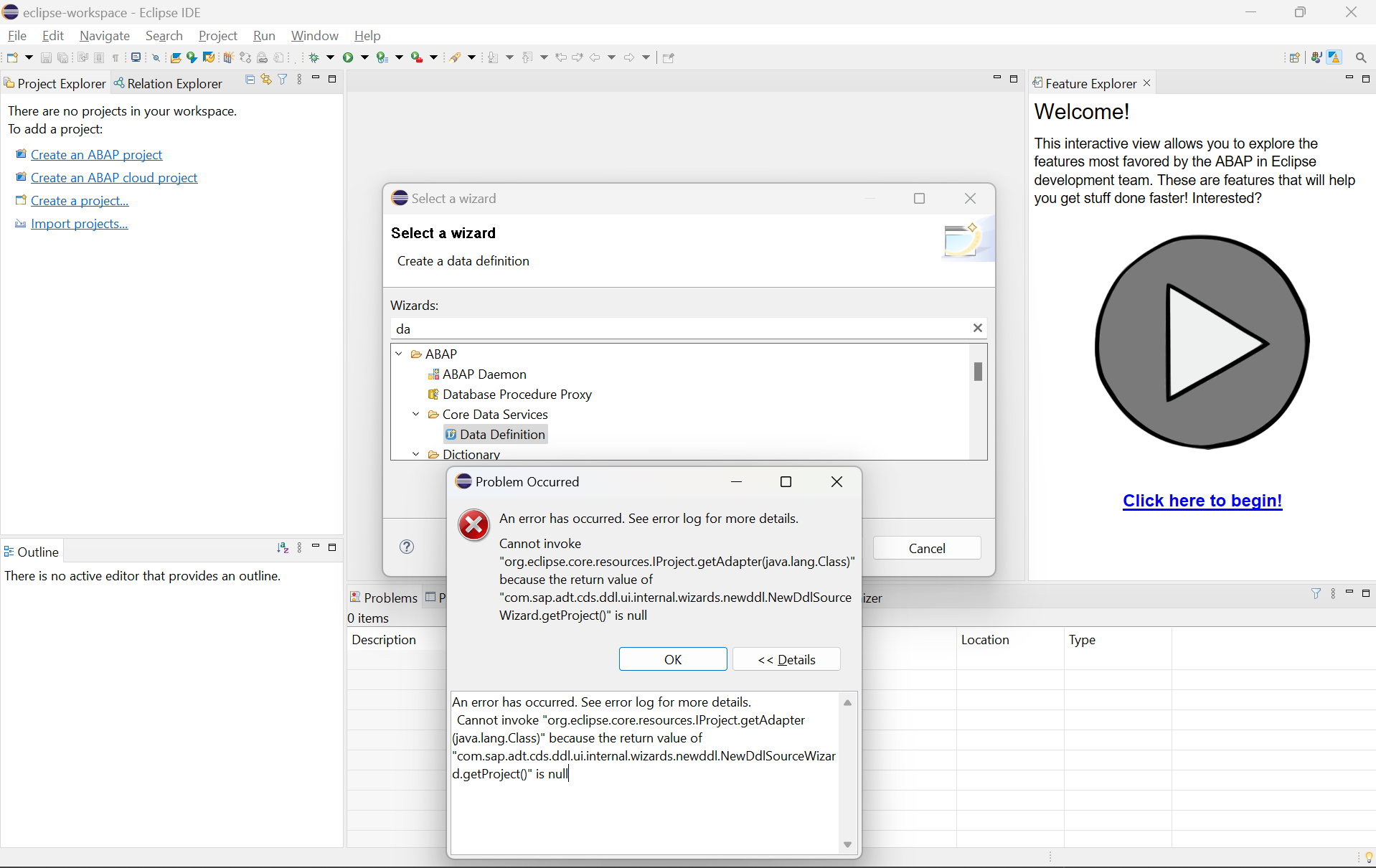Click the help question mark in wizard

(407, 547)
